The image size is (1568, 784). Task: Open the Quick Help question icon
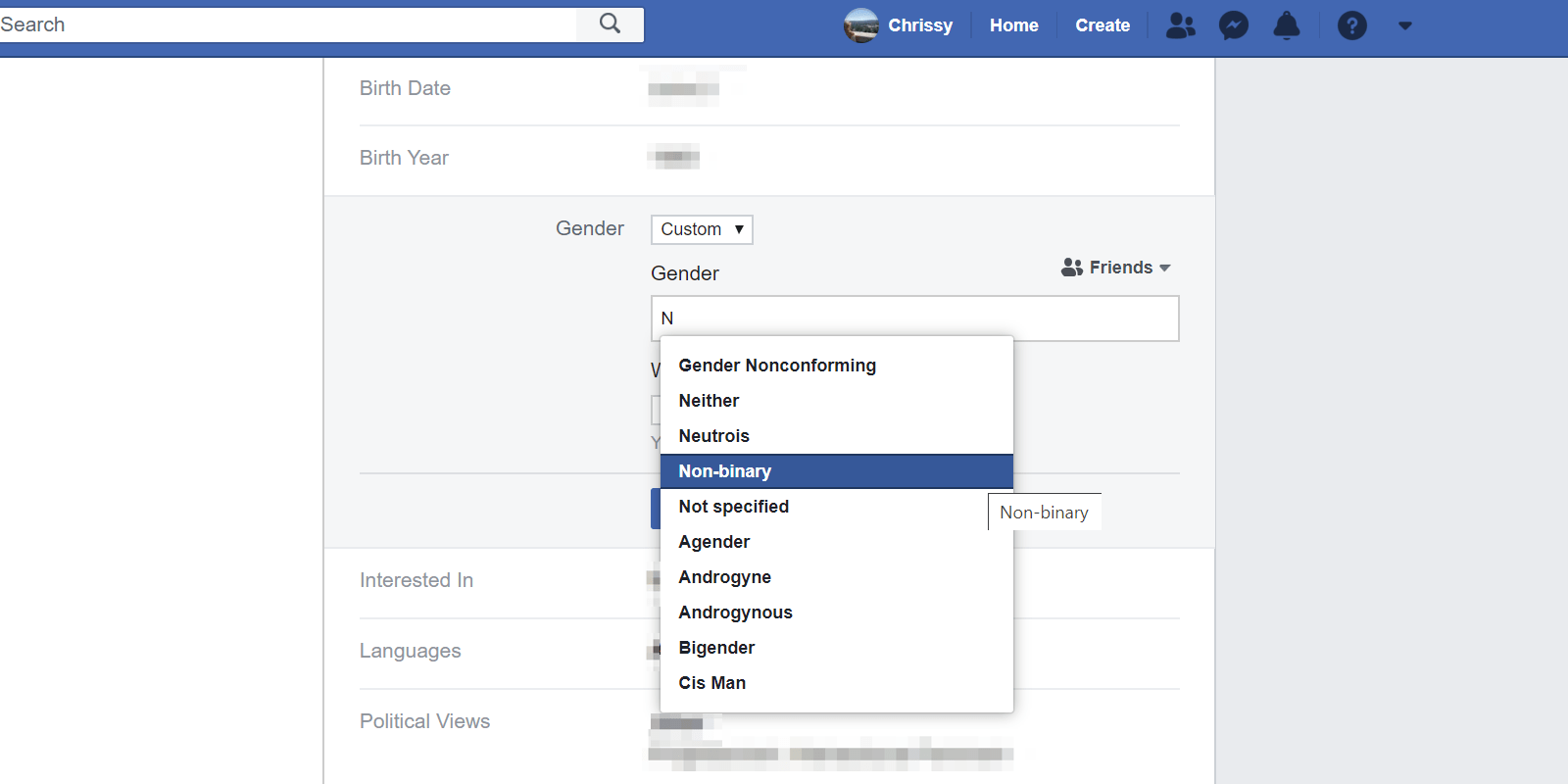1352,25
